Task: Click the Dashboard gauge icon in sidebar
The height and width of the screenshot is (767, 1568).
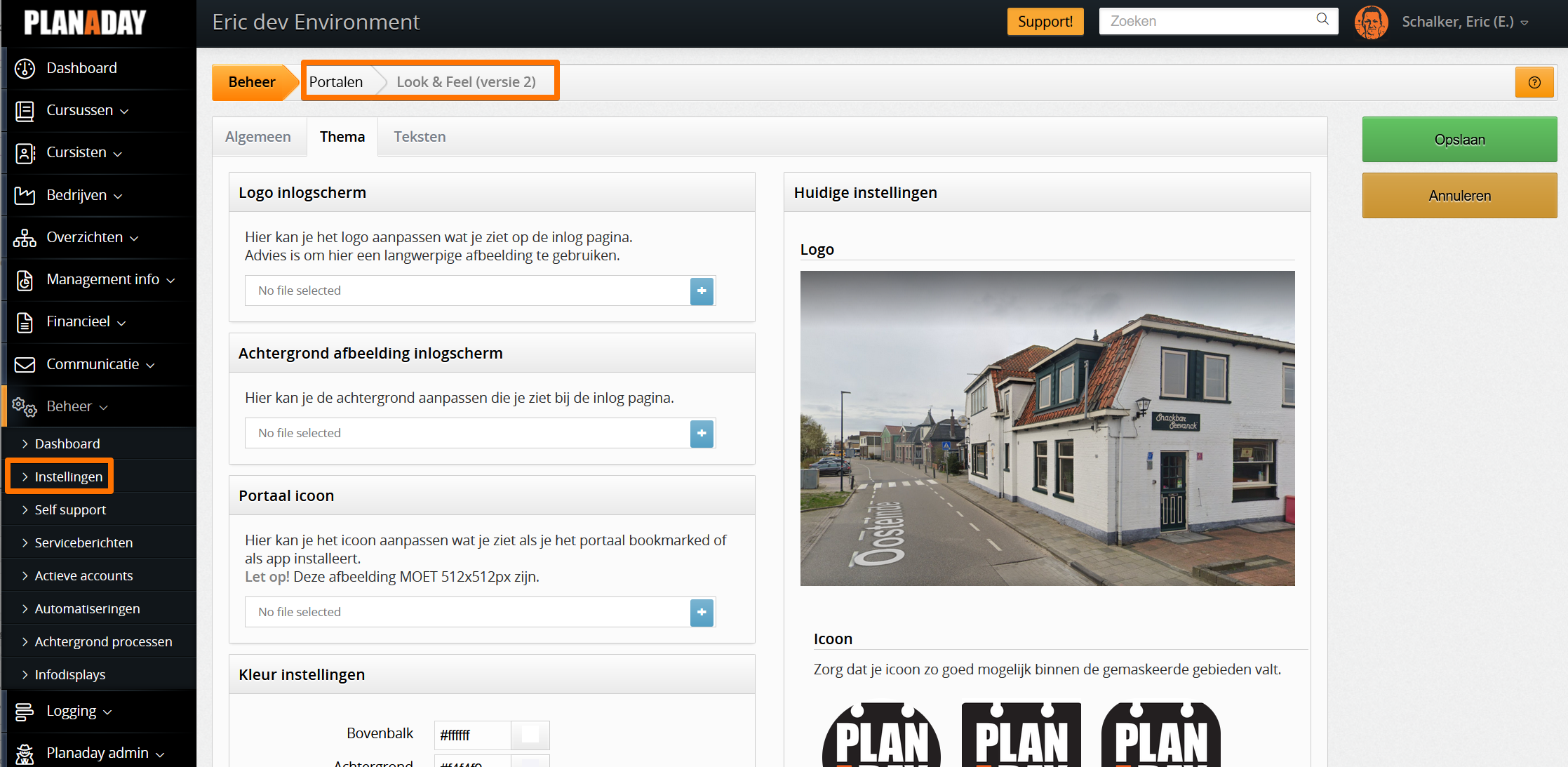Action: pos(25,69)
